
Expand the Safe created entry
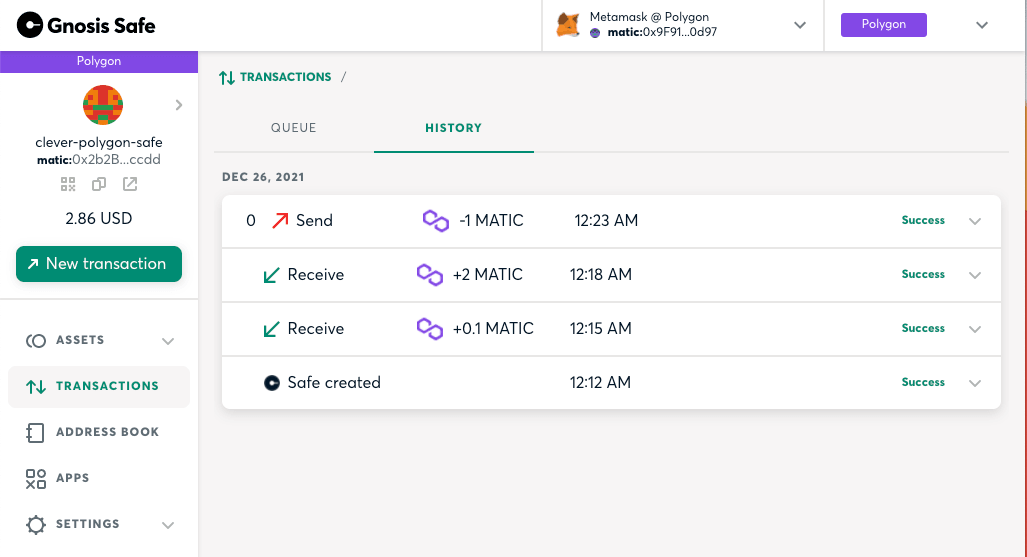[x=975, y=383]
